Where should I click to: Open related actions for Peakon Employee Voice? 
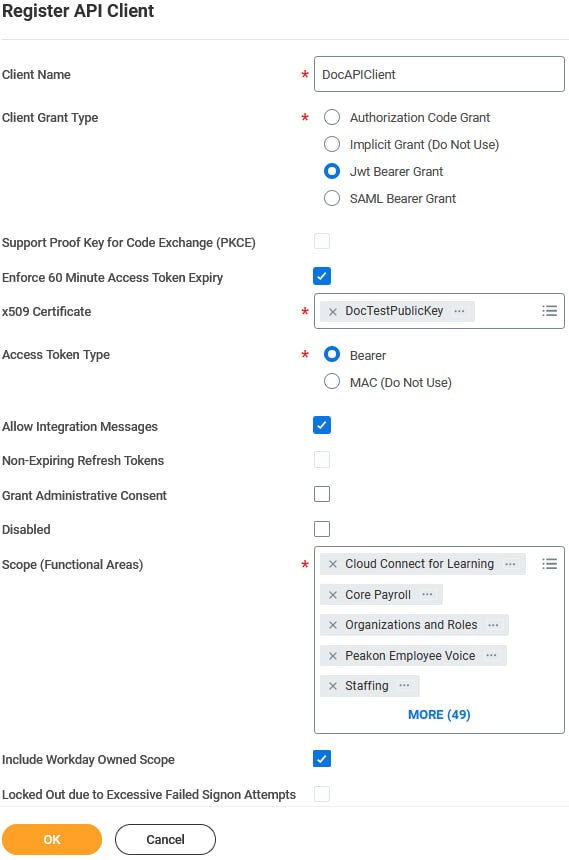point(491,655)
